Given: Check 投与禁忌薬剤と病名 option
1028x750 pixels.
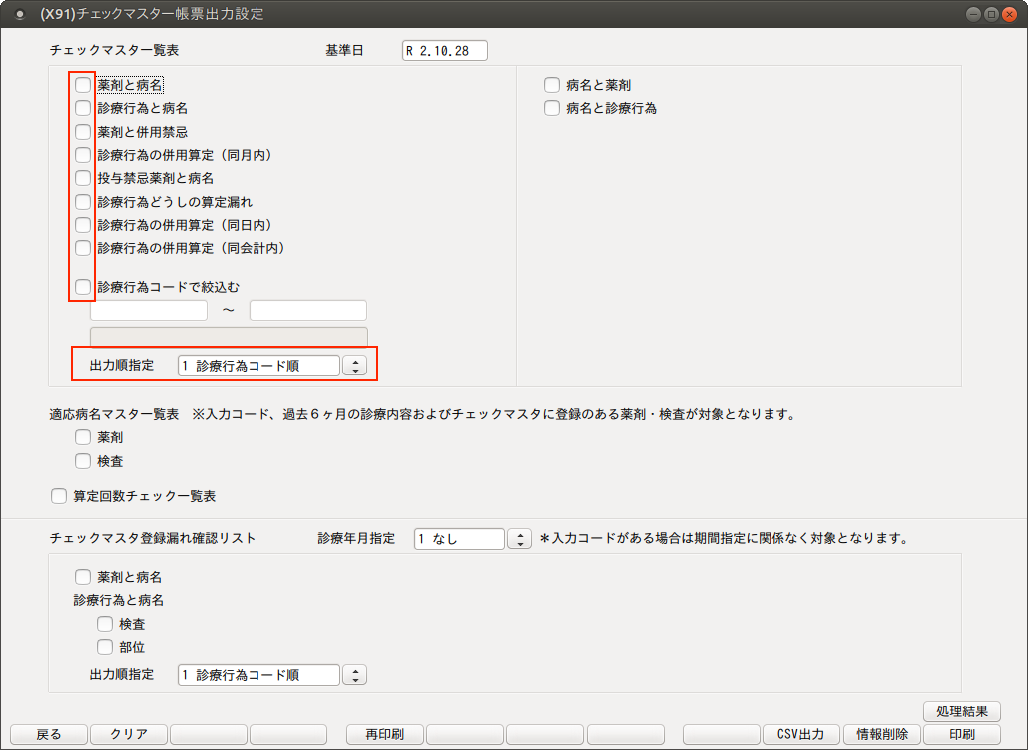Looking at the screenshot, I should [x=83, y=178].
